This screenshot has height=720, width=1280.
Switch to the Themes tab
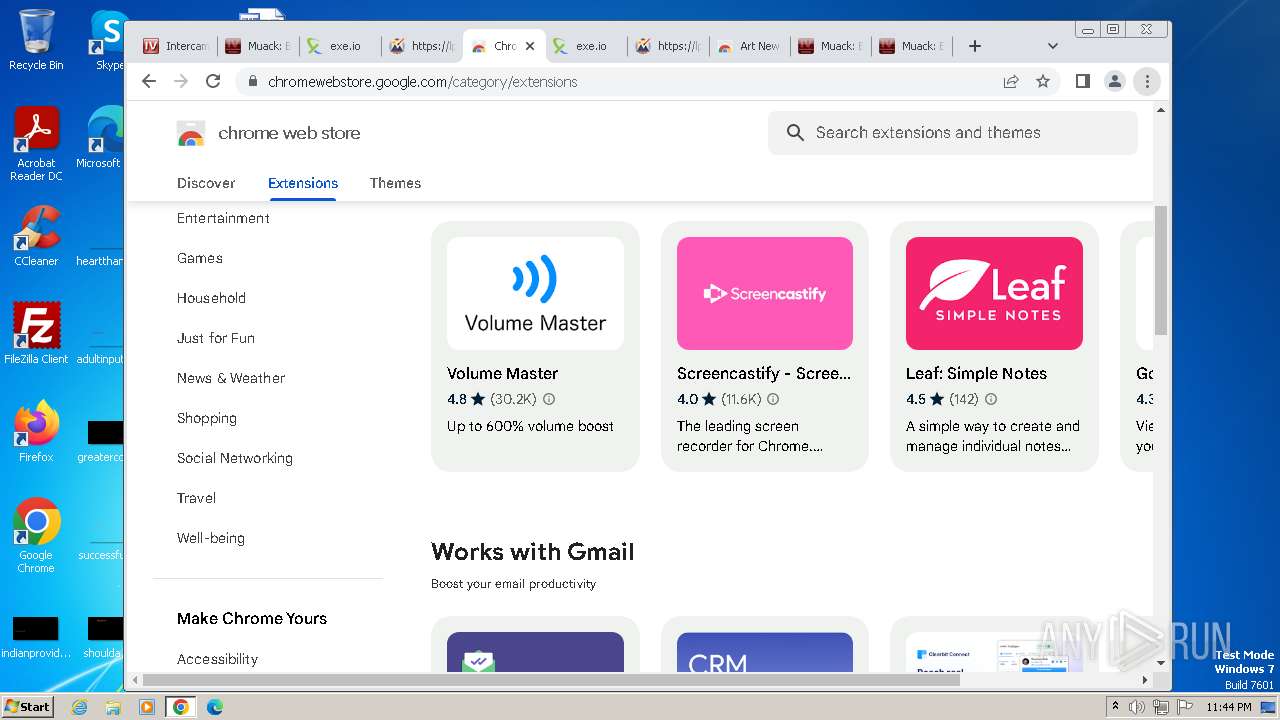395,183
